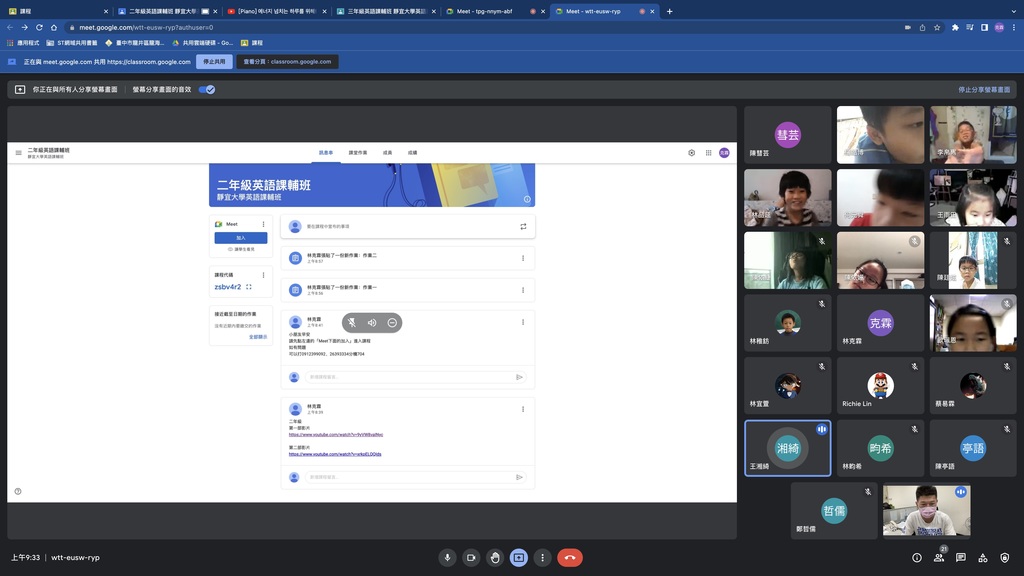Screen dimensions: 1024x576
Task: Click the overlay remove minus icon
Action: click(x=392, y=323)
